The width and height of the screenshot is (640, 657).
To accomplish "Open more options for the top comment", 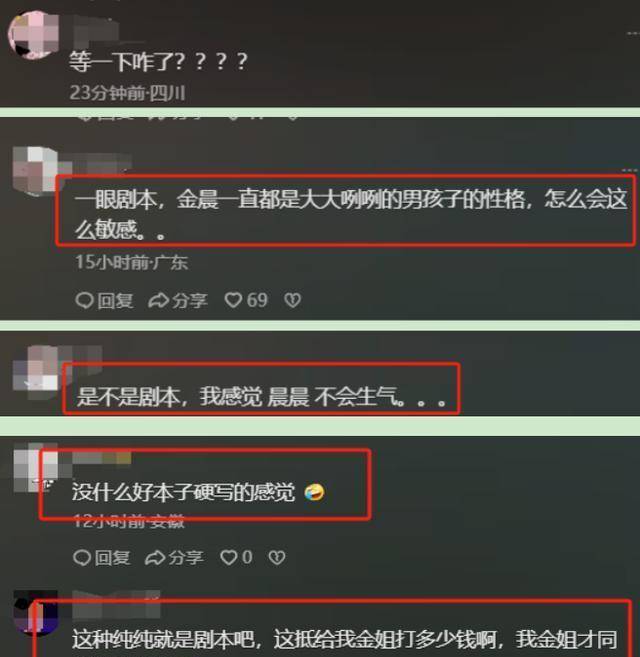I will tap(632, 33).
